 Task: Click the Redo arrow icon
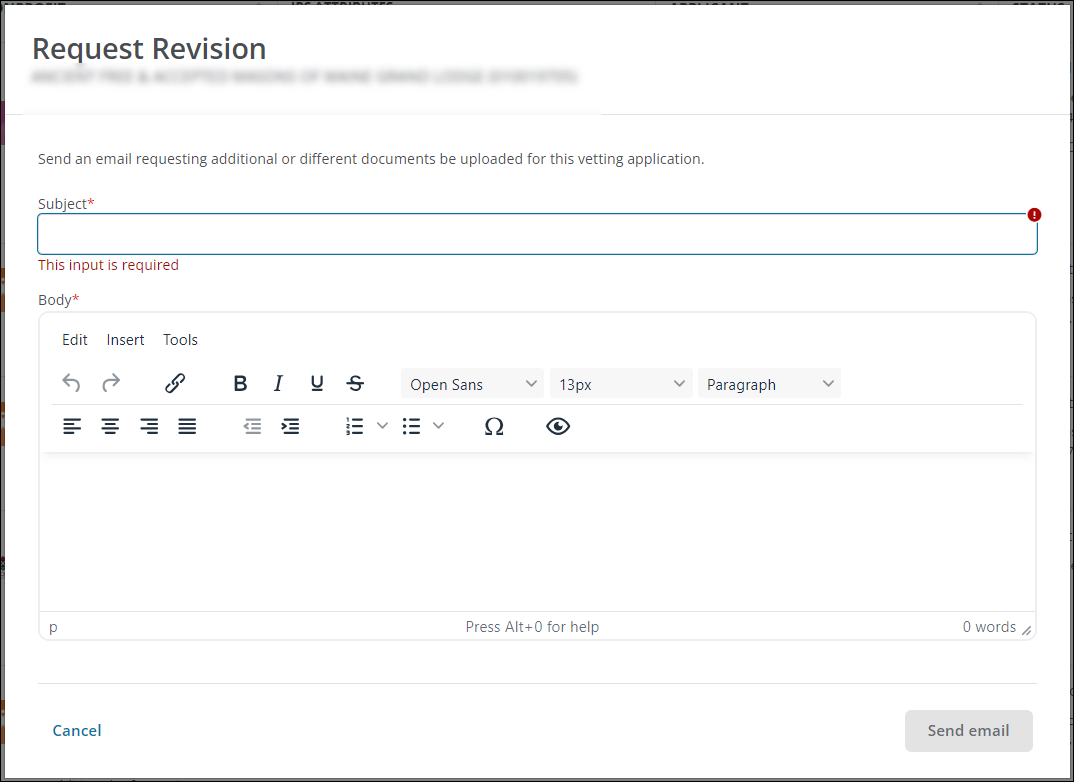111,384
